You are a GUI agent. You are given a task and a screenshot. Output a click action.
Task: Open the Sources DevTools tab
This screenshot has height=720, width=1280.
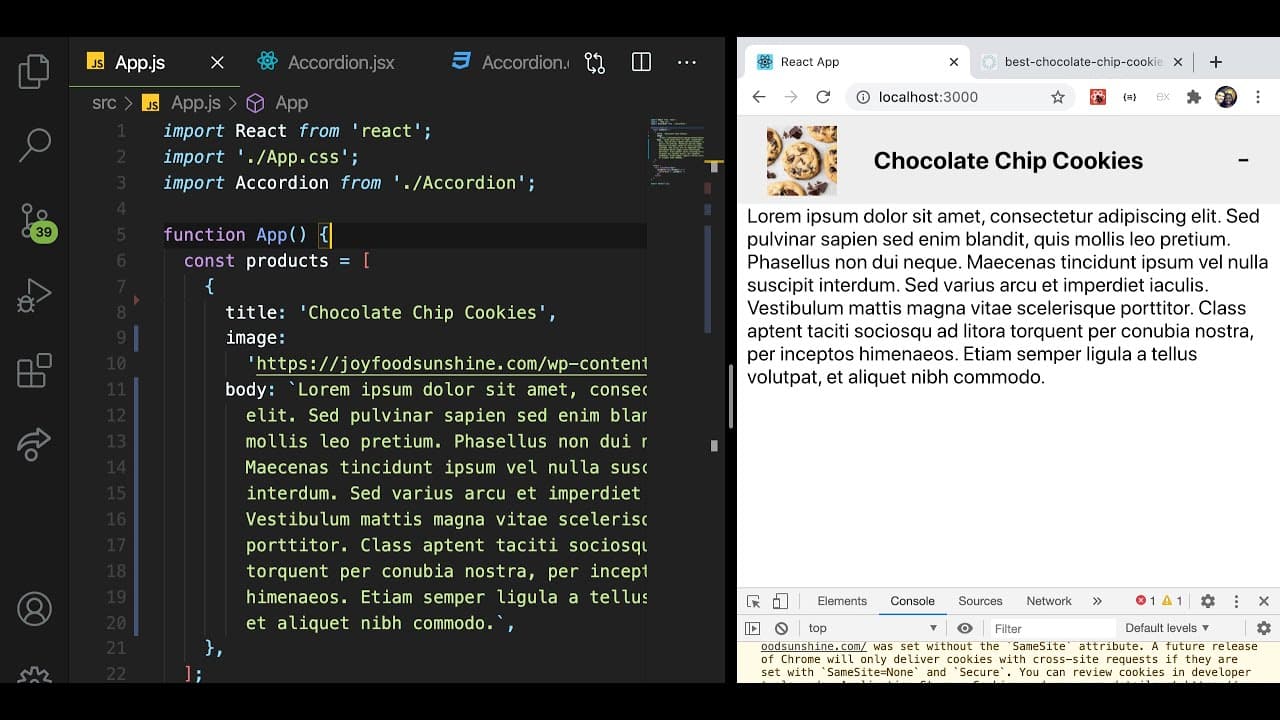point(980,601)
